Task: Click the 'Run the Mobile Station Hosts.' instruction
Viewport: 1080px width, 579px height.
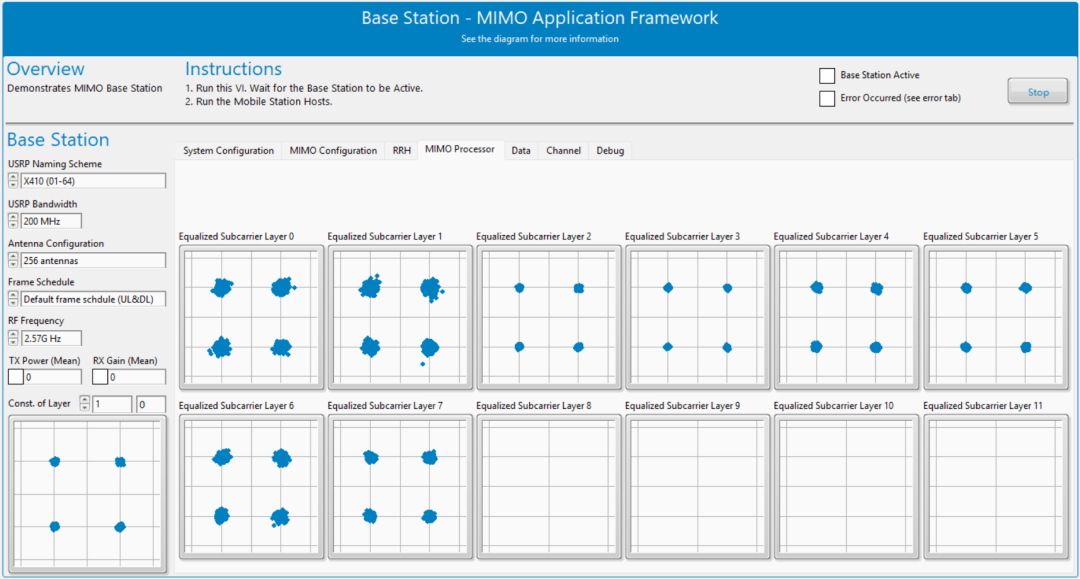Action: (259, 101)
